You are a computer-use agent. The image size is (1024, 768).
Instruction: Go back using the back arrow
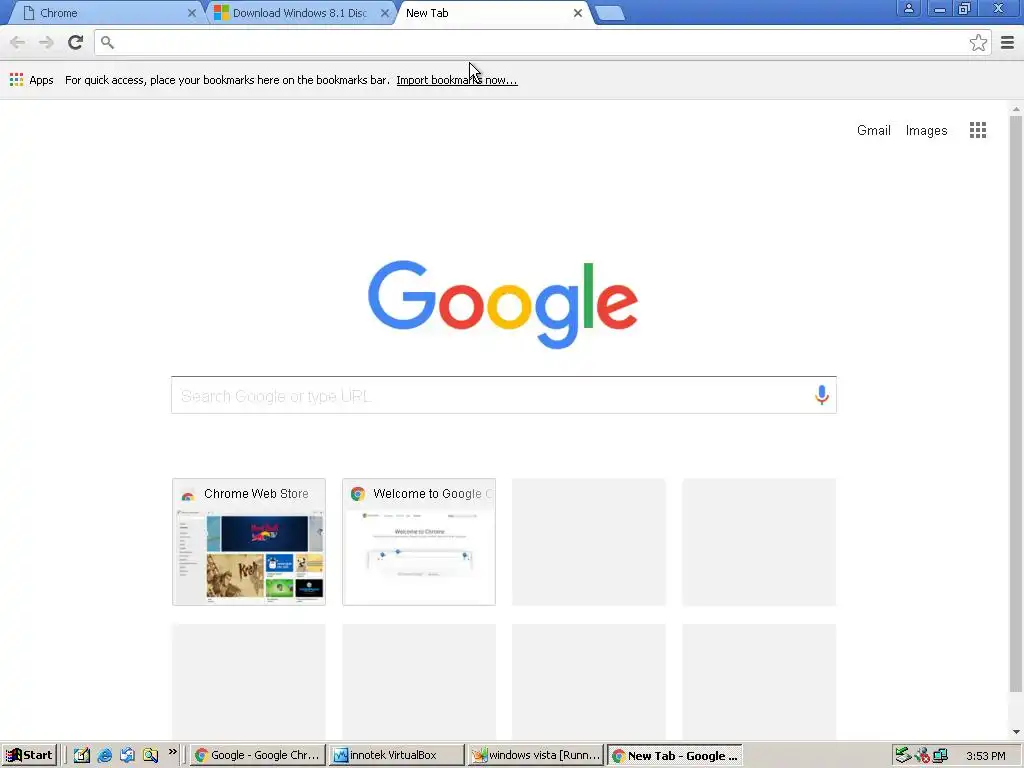(x=18, y=42)
